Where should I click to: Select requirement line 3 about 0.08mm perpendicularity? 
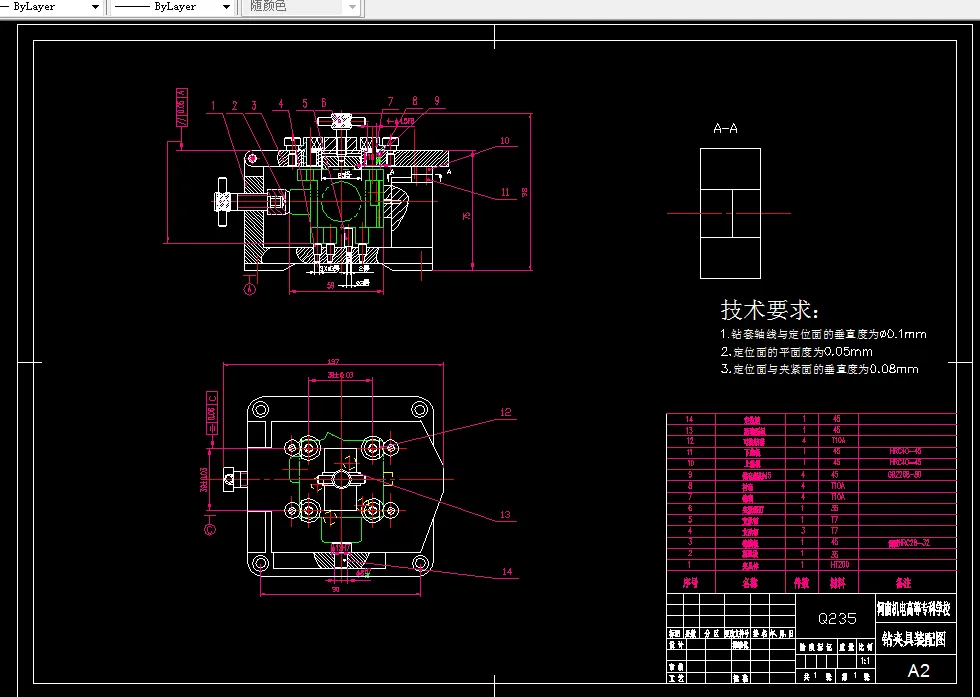819,369
